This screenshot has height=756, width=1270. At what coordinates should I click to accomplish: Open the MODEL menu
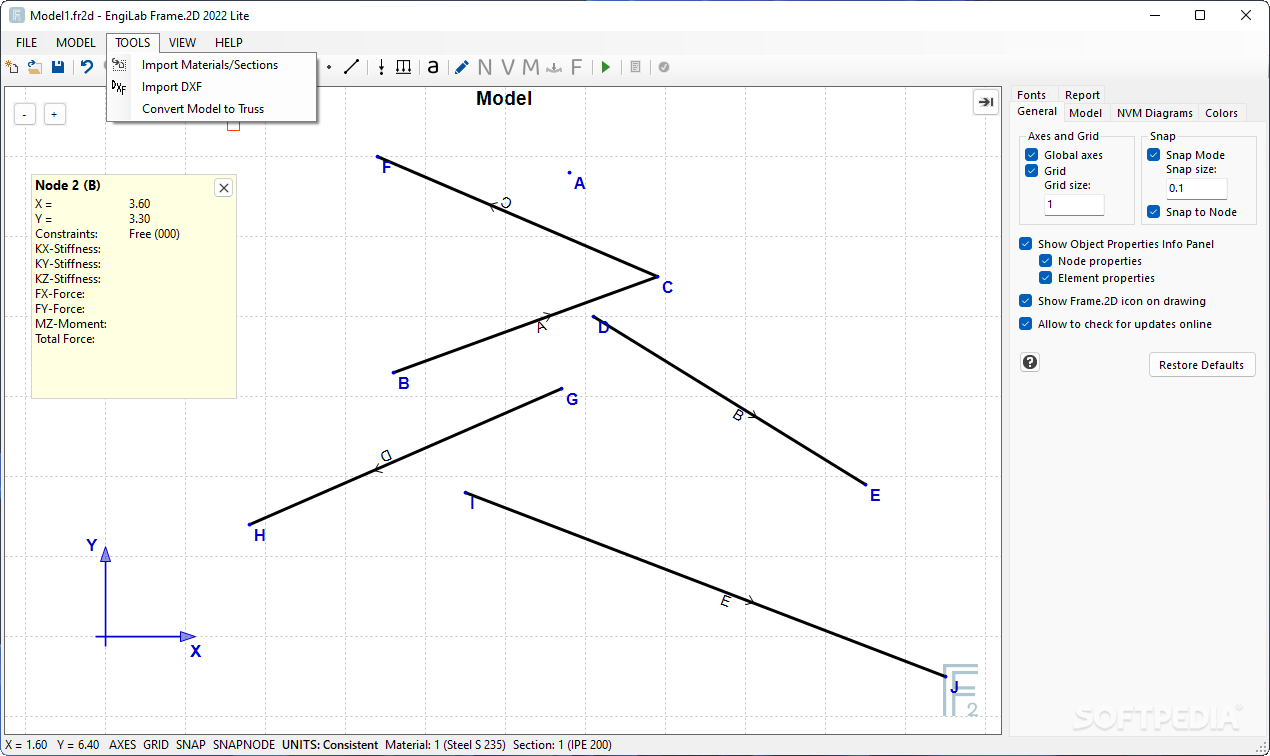click(76, 43)
